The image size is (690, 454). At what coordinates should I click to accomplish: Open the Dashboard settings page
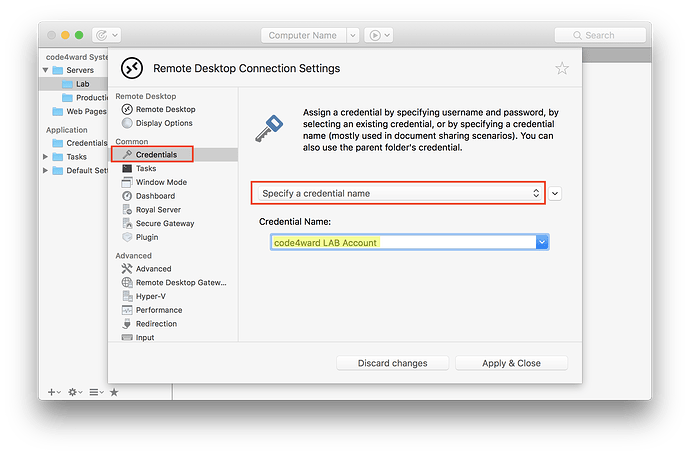(x=155, y=196)
